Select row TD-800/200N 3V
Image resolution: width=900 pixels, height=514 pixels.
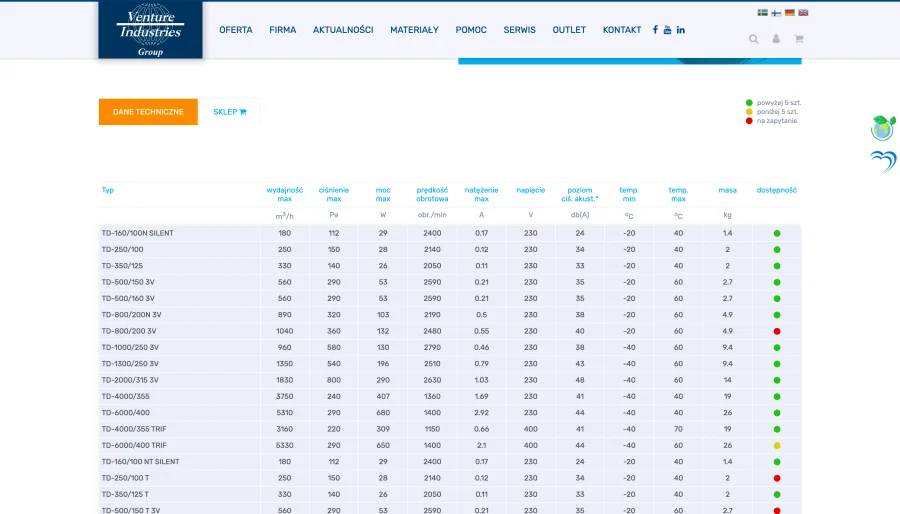(x=449, y=315)
